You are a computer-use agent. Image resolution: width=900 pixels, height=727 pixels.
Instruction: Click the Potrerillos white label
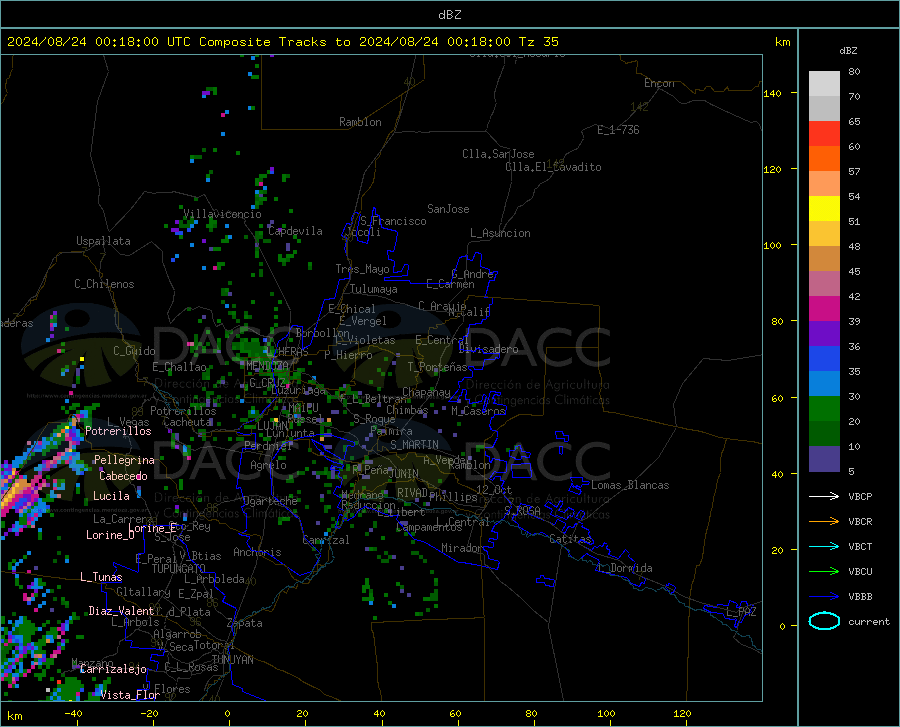[x=118, y=431]
